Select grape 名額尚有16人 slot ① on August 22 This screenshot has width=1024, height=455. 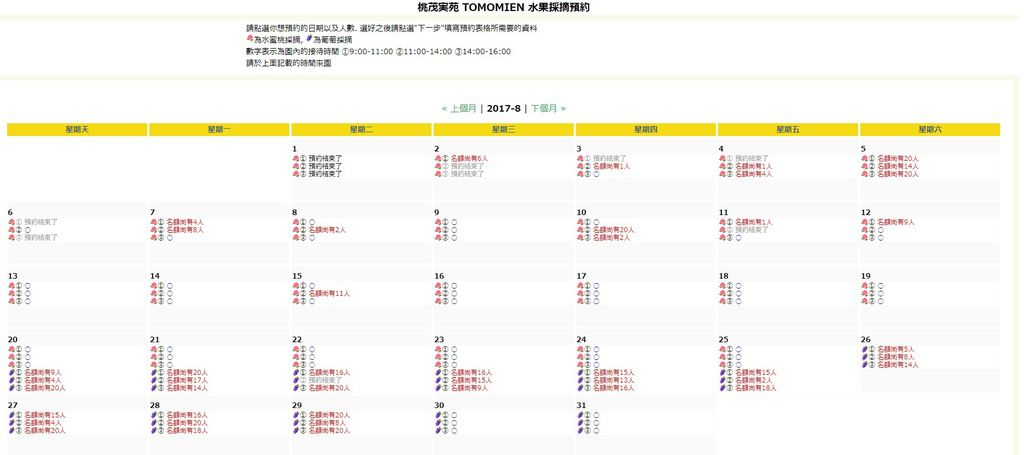click(x=329, y=373)
